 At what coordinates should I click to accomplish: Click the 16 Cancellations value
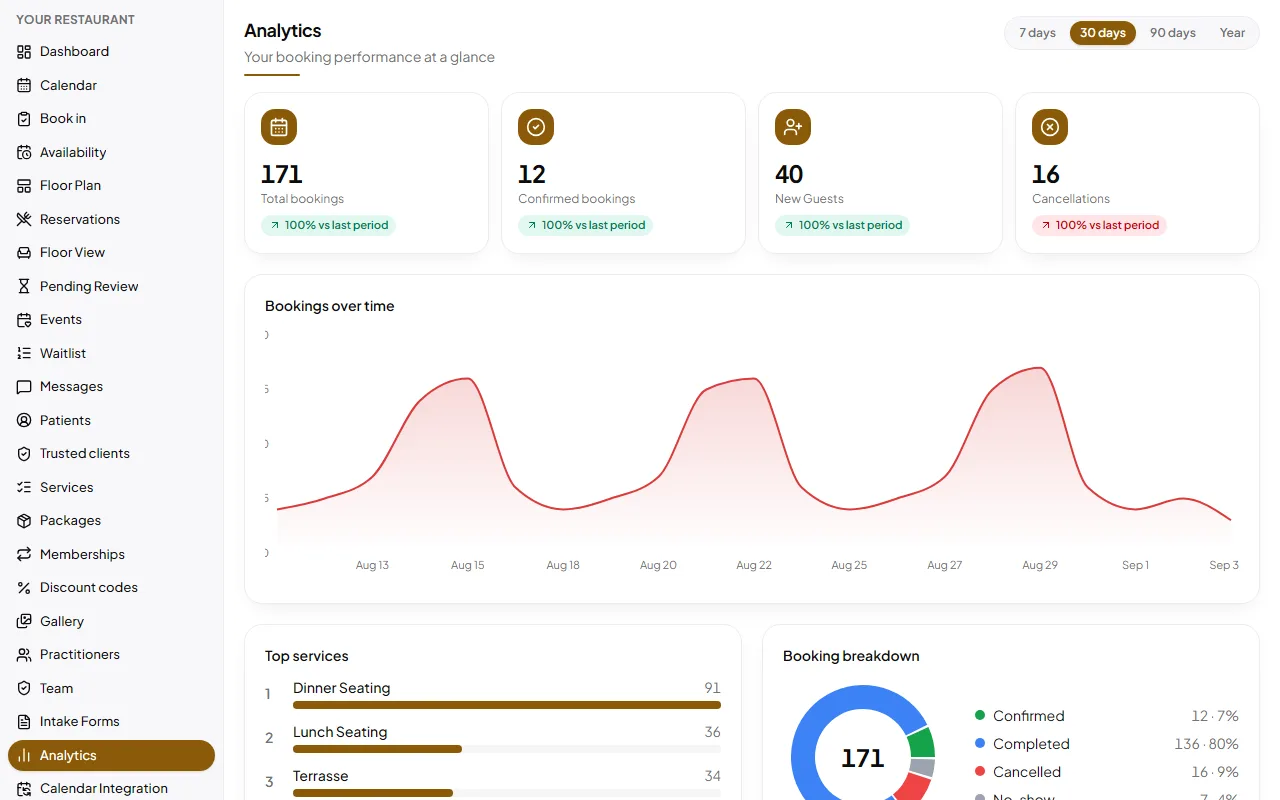[x=1046, y=174]
